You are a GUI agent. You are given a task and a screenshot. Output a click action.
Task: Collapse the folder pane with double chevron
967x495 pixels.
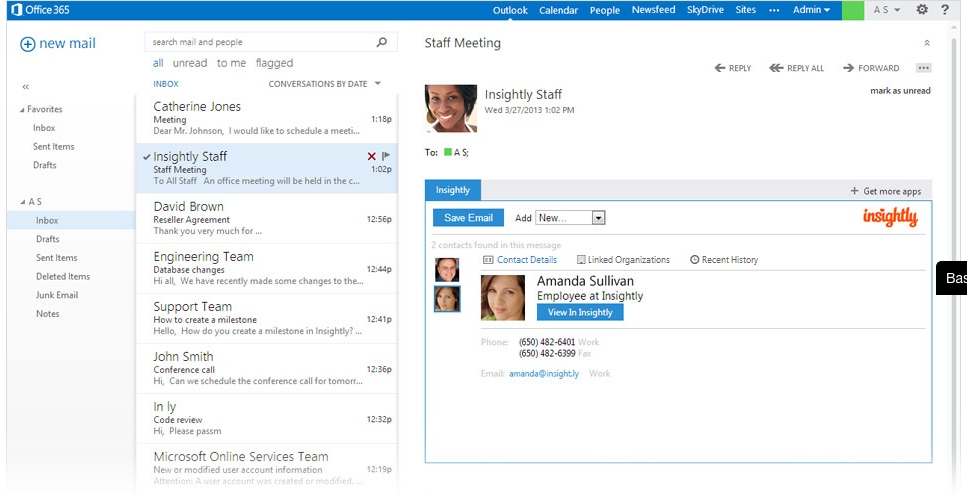(25, 87)
